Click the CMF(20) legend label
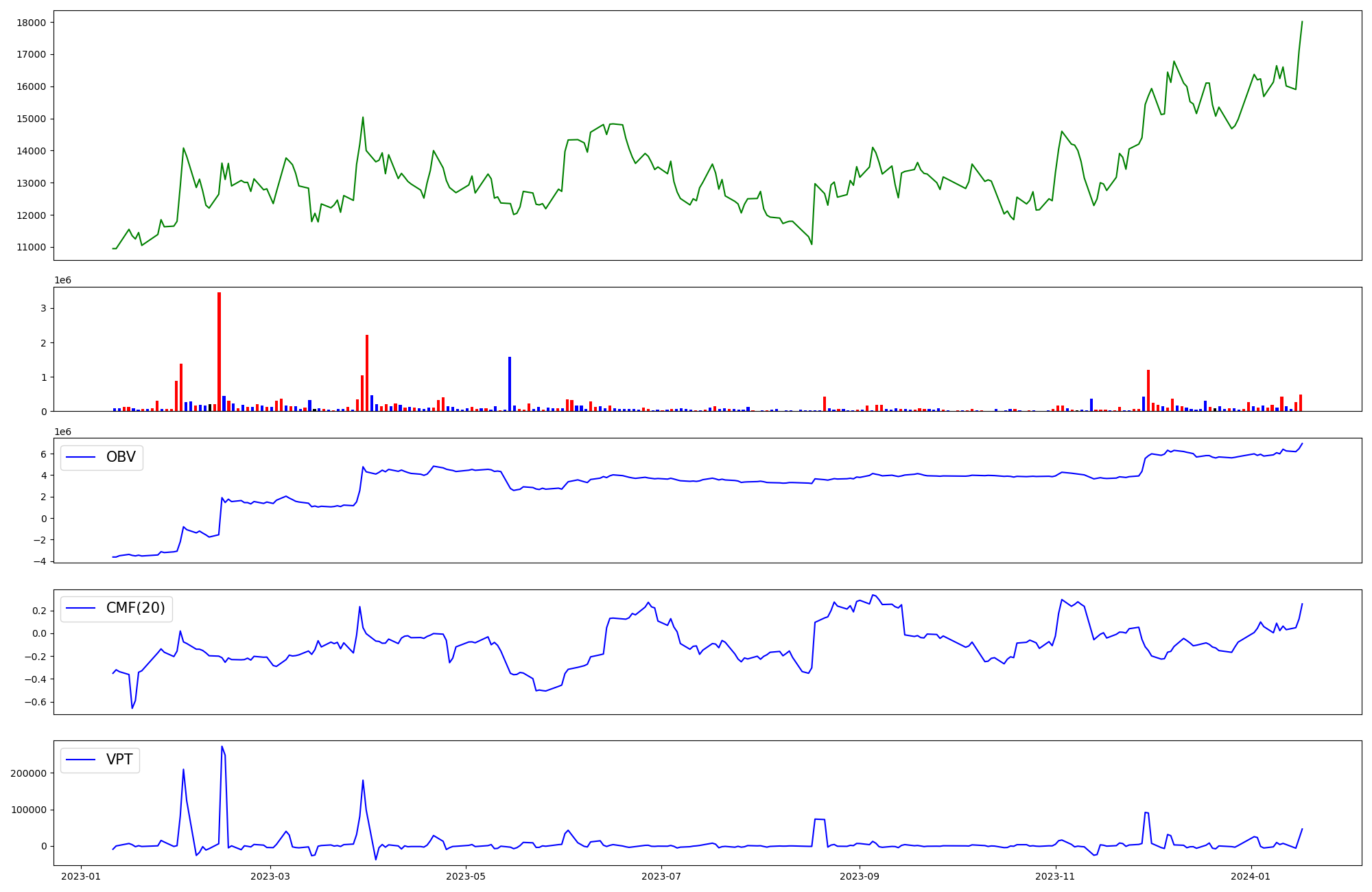 pos(135,608)
